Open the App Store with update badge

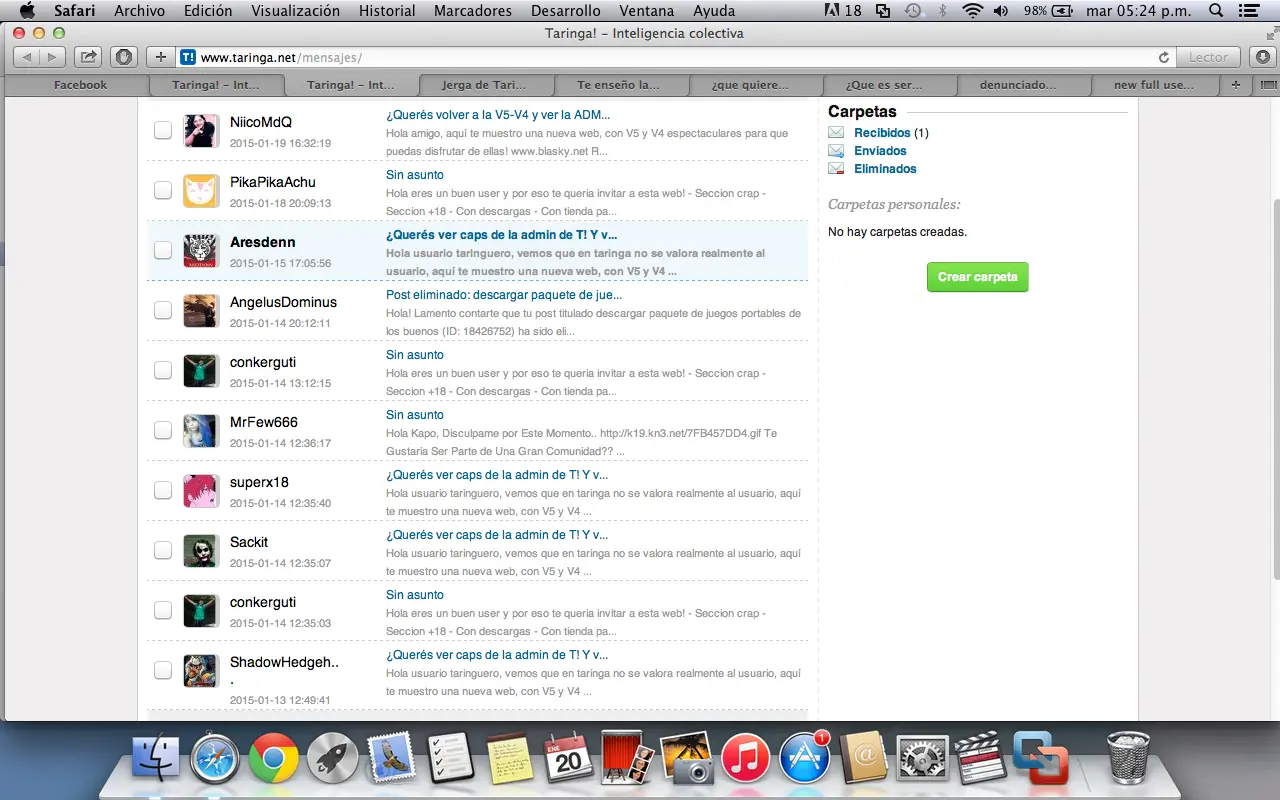pos(804,757)
